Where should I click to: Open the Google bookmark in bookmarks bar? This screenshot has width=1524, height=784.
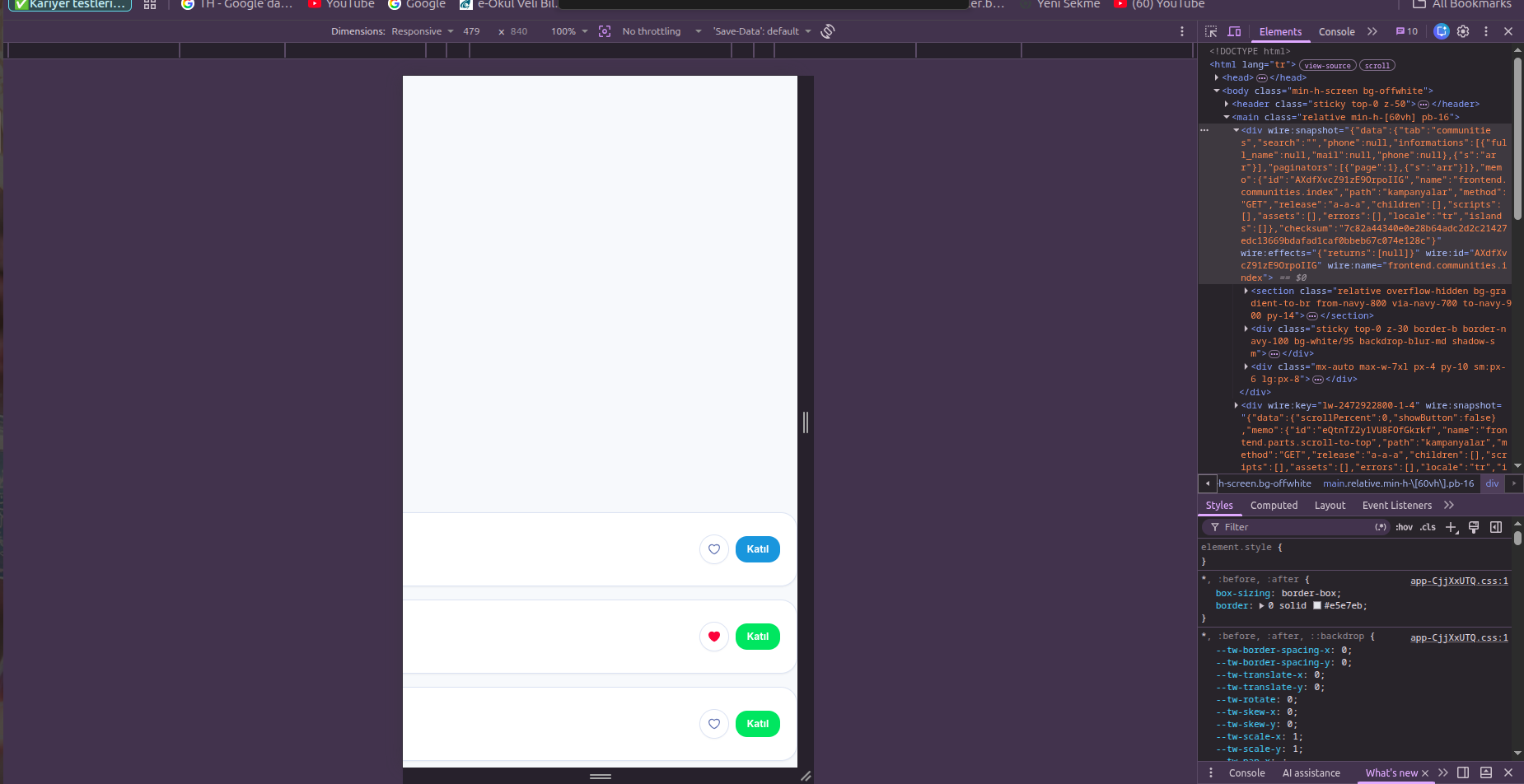click(x=417, y=4)
